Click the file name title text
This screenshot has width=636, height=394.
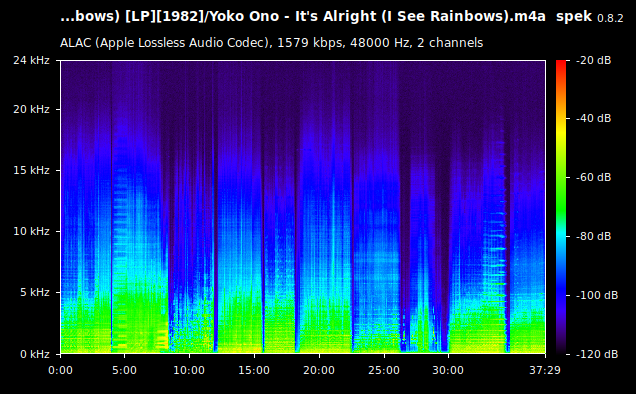303,16
